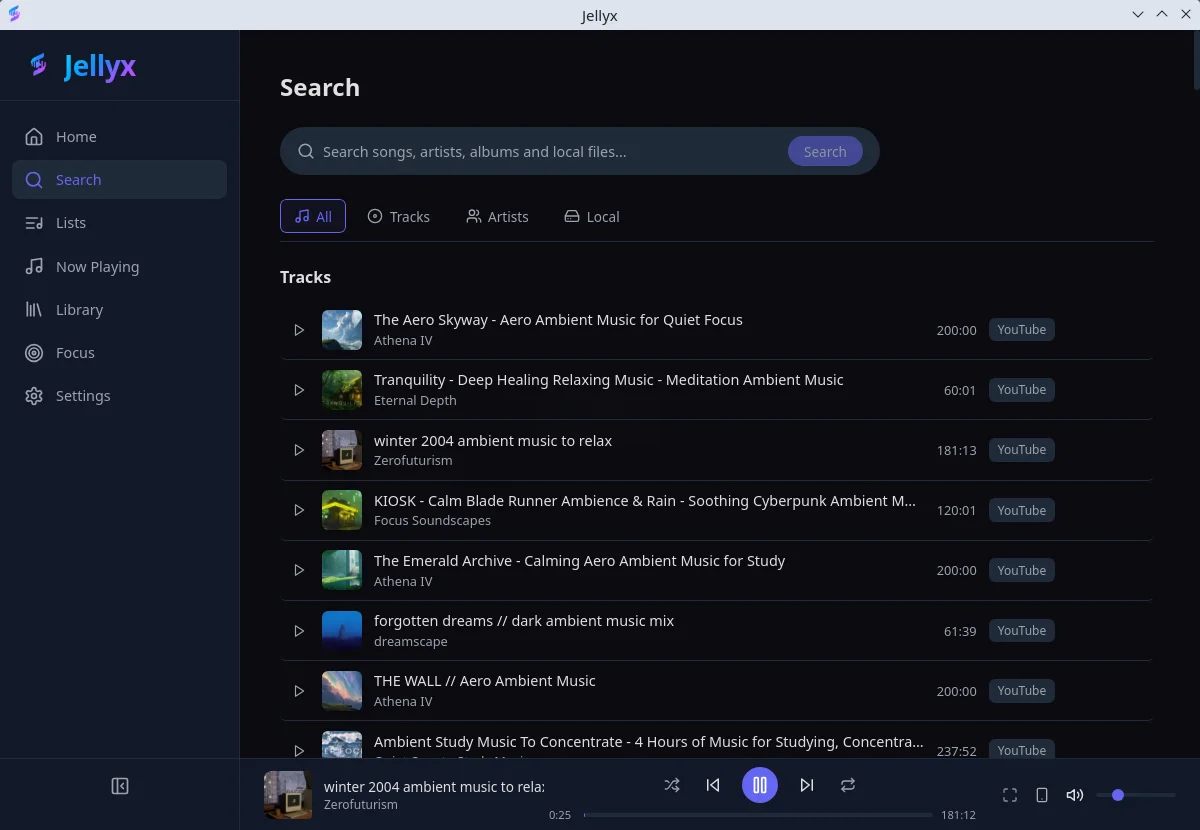Select the Search sidebar item
The height and width of the screenshot is (830, 1200).
(x=119, y=180)
